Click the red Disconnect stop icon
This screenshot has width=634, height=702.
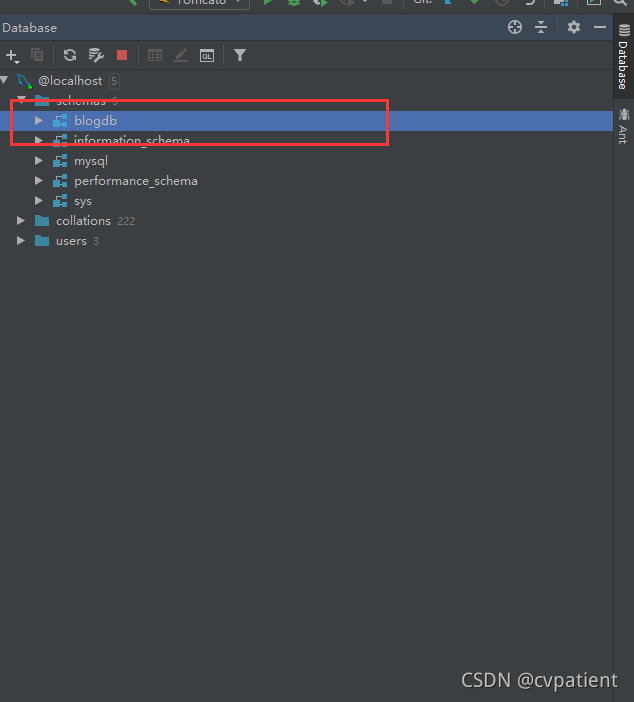(122, 55)
